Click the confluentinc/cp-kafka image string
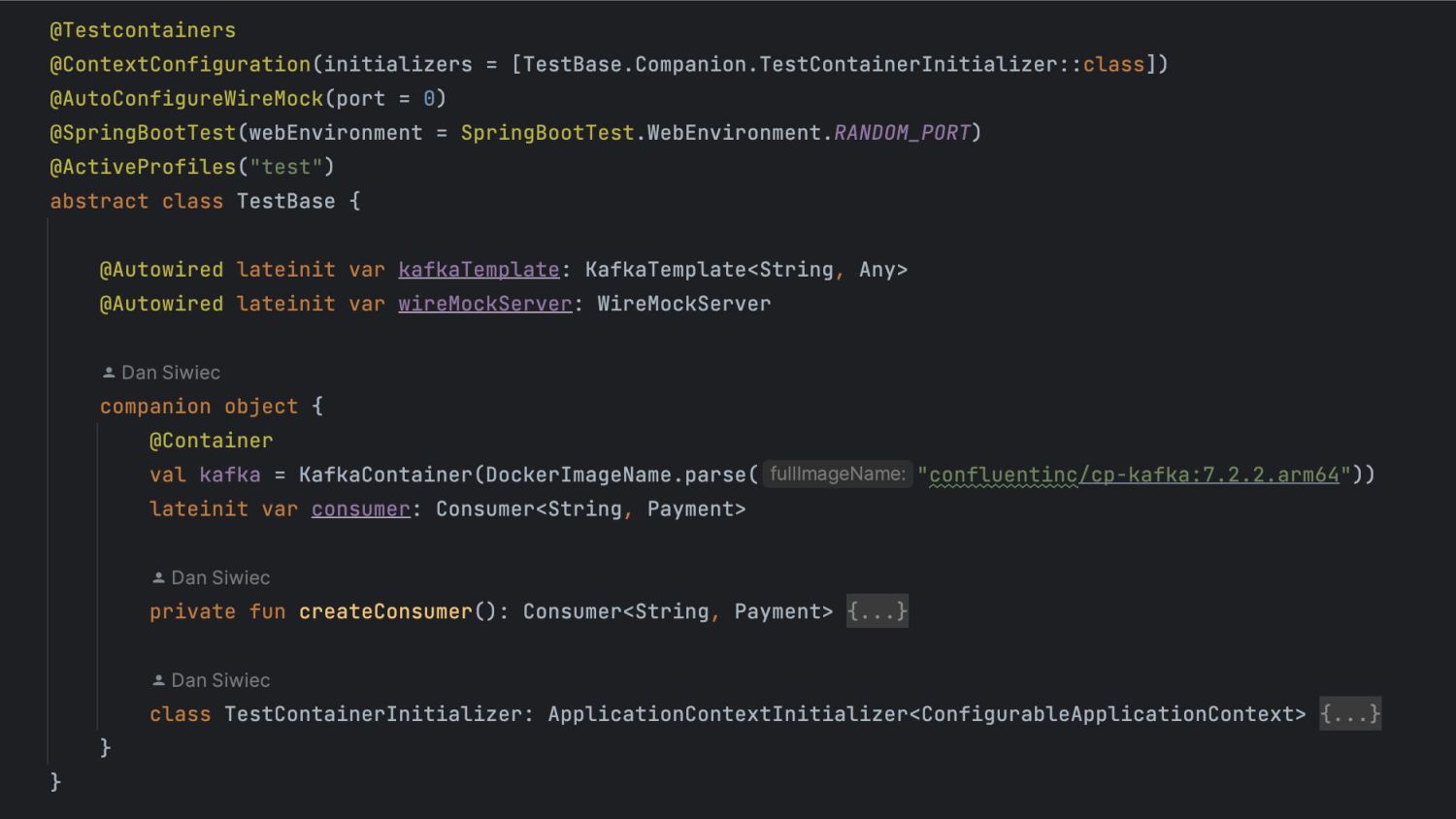The height and width of the screenshot is (819, 1456). tap(1134, 475)
